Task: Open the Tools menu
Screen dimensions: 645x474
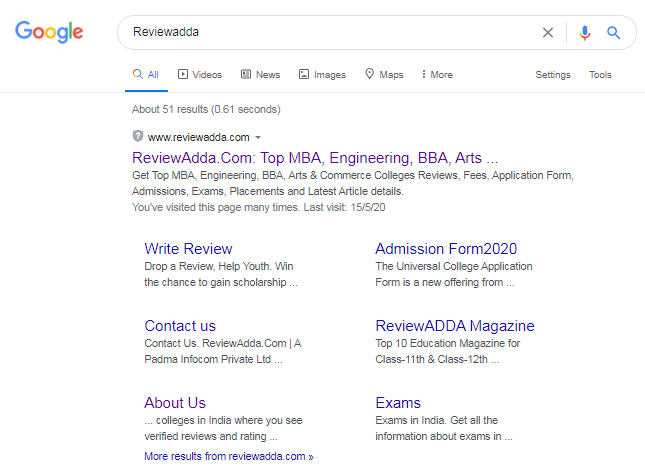Action: [x=600, y=75]
